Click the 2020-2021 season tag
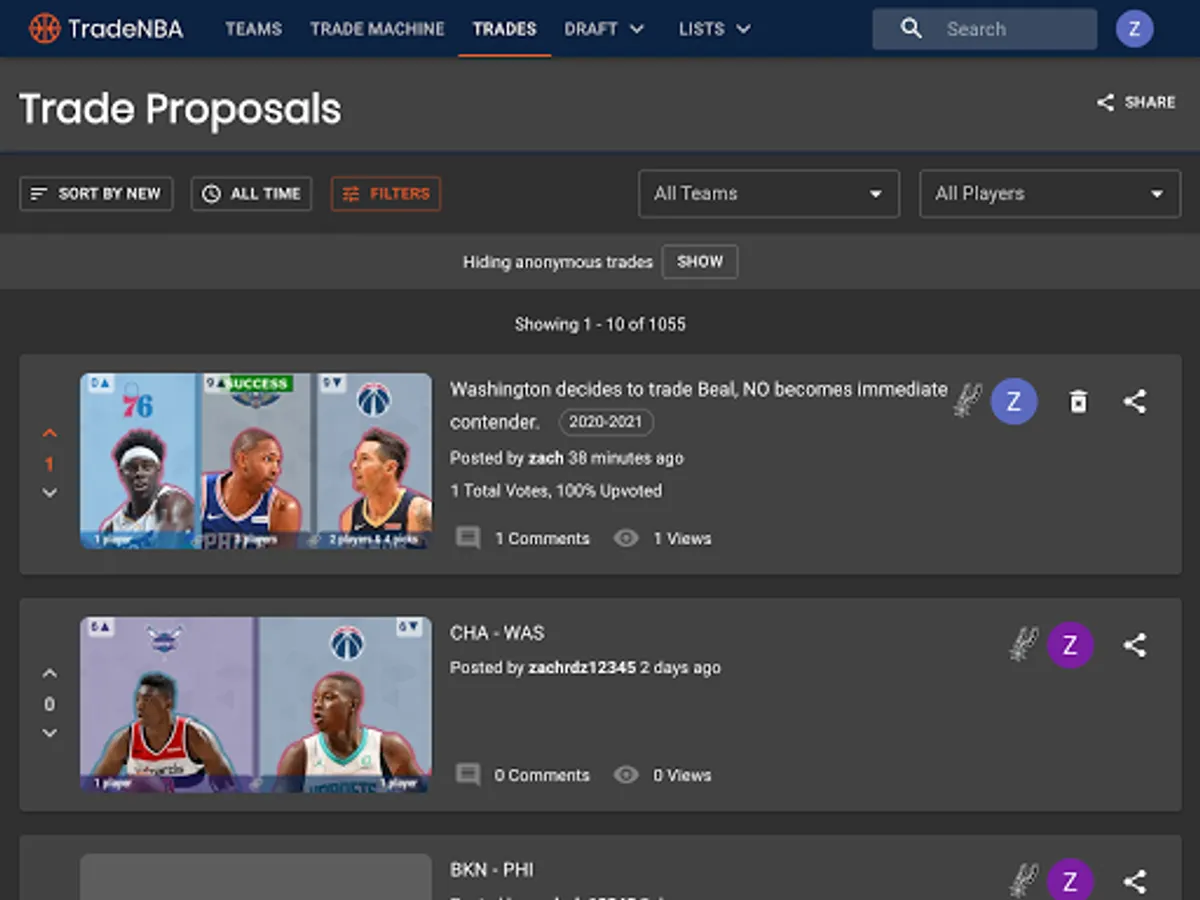The image size is (1200, 900). click(x=606, y=422)
